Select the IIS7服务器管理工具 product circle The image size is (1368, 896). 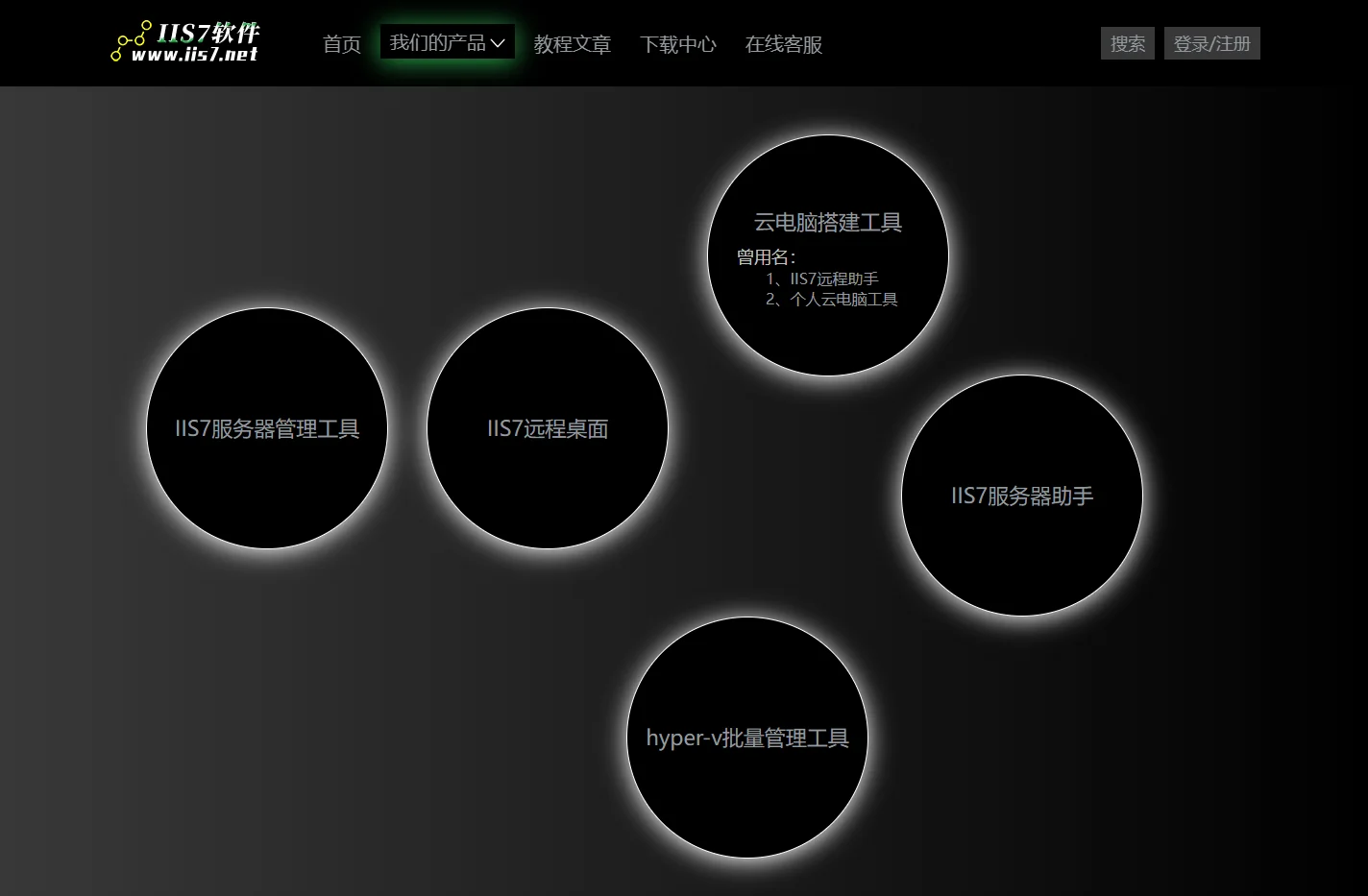point(267,428)
